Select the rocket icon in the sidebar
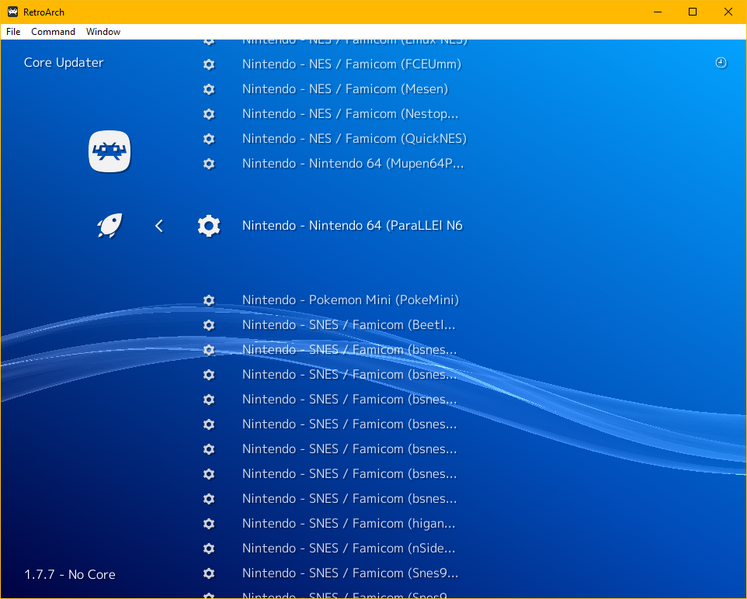The height and width of the screenshot is (599, 747). pos(109,226)
